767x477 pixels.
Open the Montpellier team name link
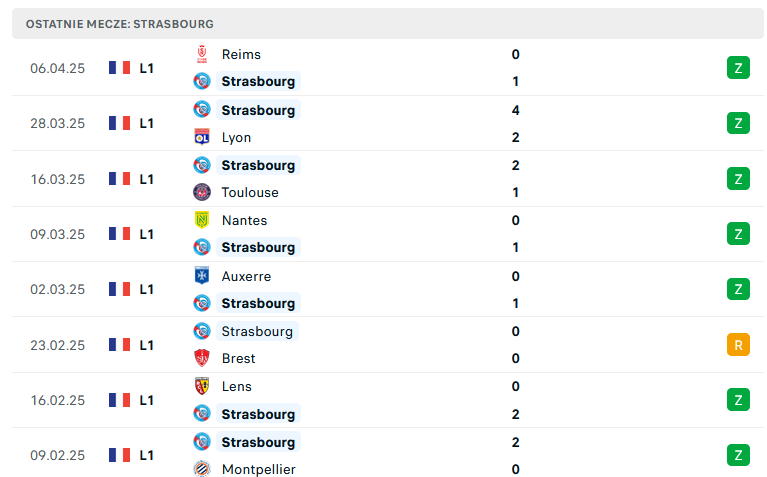click(x=258, y=469)
